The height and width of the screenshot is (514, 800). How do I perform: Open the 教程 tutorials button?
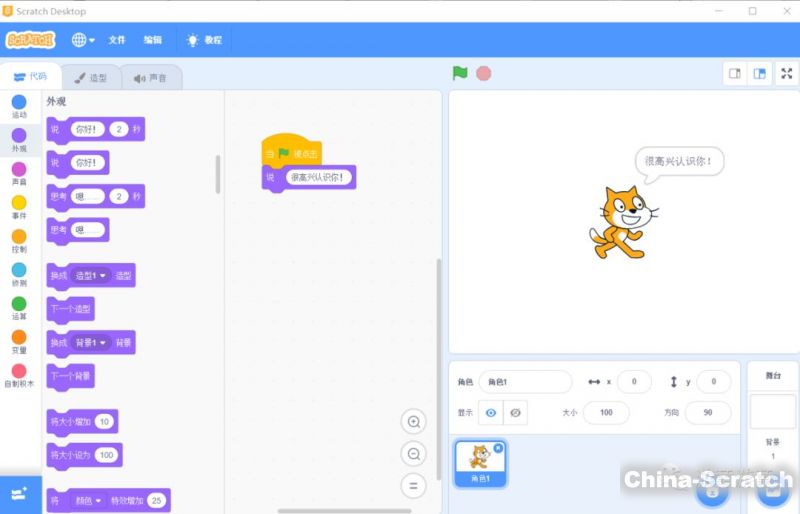point(204,40)
